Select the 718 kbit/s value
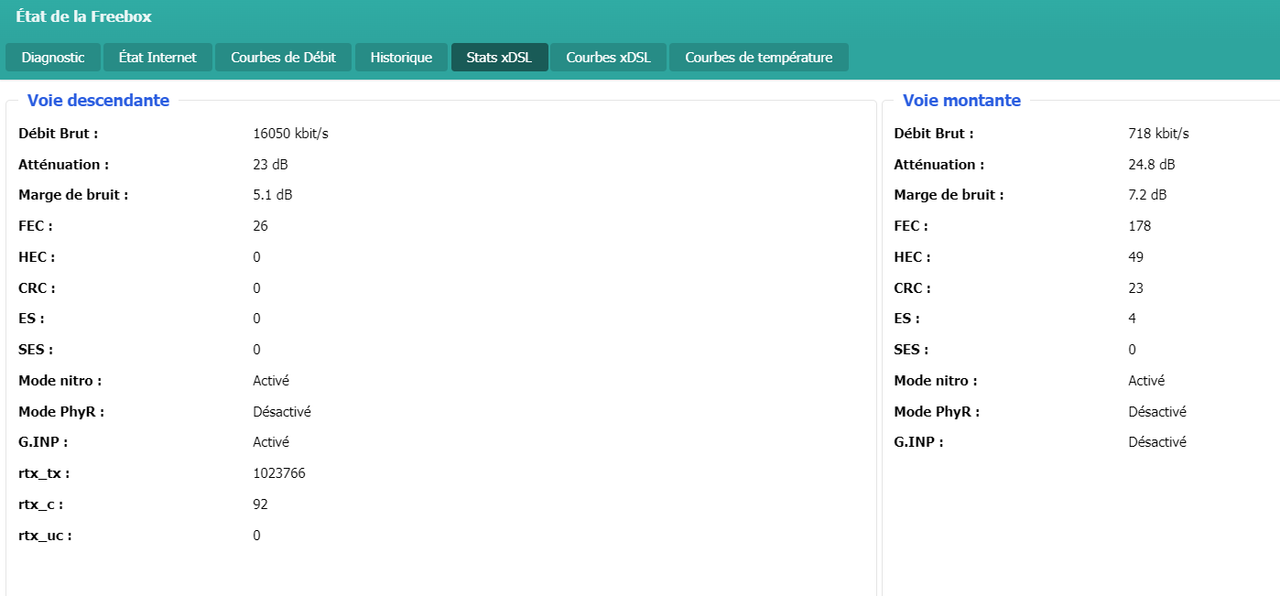1280x596 pixels. coord(1159,133)
